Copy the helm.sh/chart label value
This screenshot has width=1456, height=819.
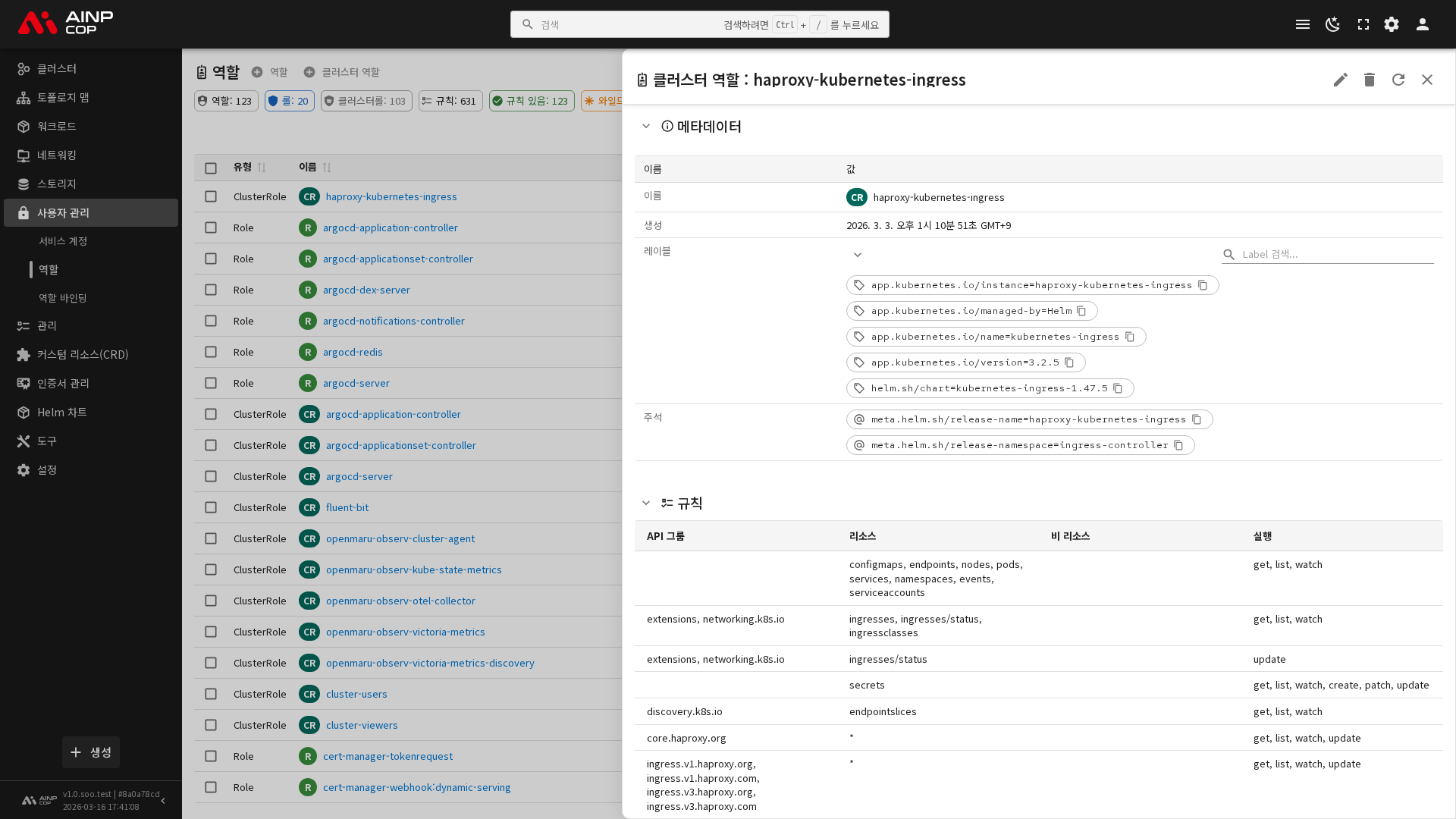1118,388
